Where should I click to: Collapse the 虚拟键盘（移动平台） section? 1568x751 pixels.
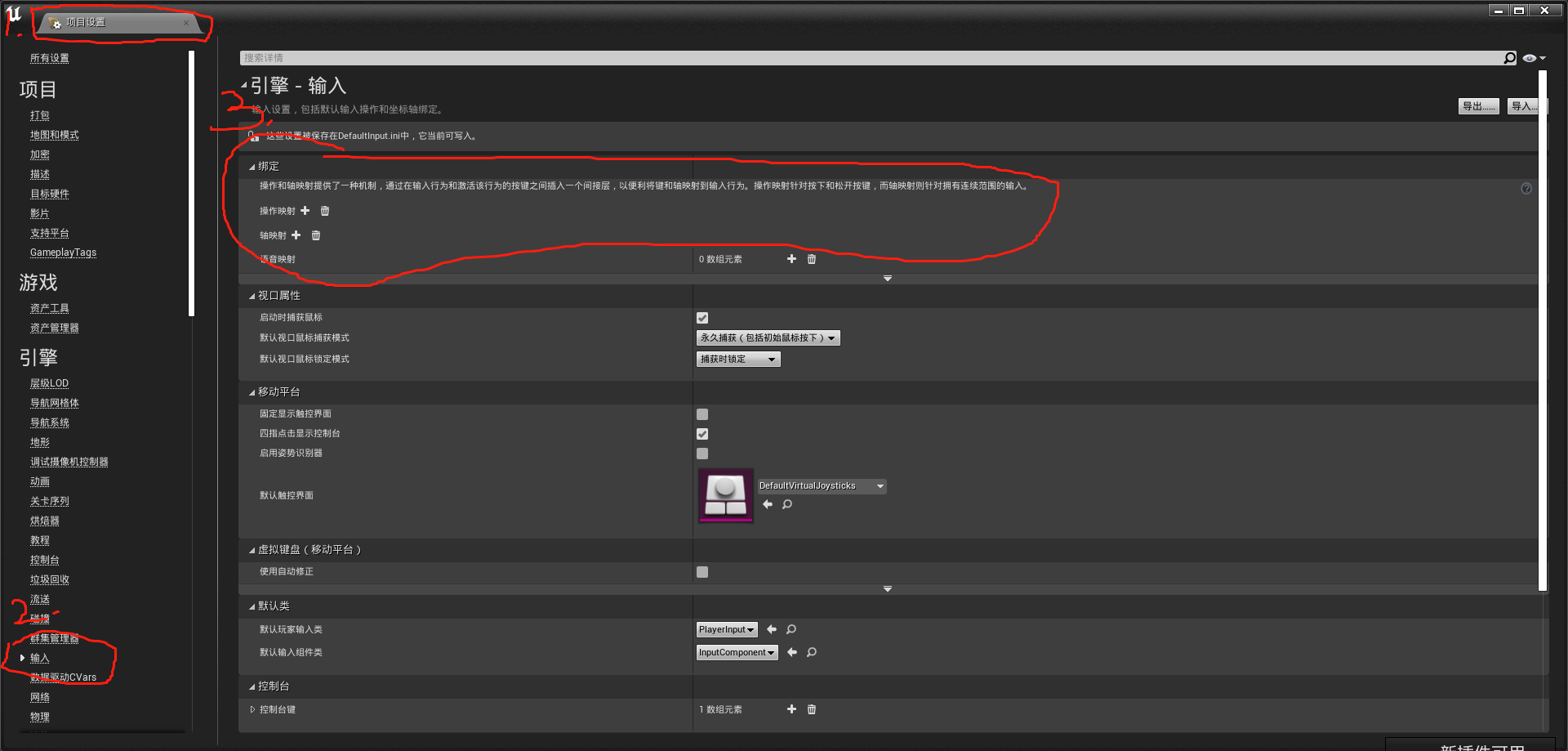252,550
